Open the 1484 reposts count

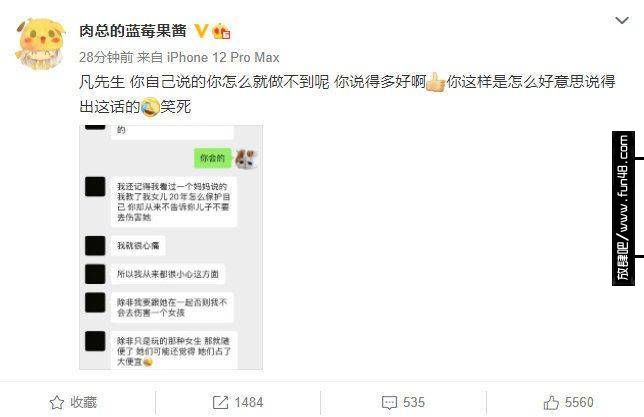pos(249,402)
